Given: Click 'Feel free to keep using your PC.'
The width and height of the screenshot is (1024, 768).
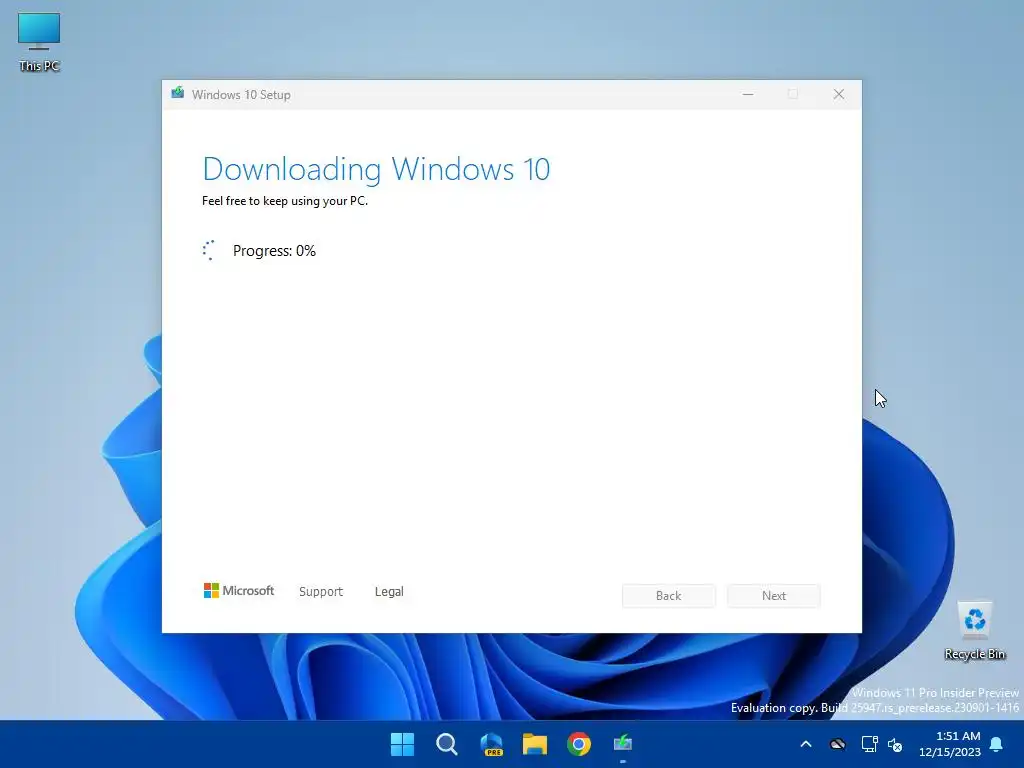Looking at the screenshot, I should click(x=285, y=201).
